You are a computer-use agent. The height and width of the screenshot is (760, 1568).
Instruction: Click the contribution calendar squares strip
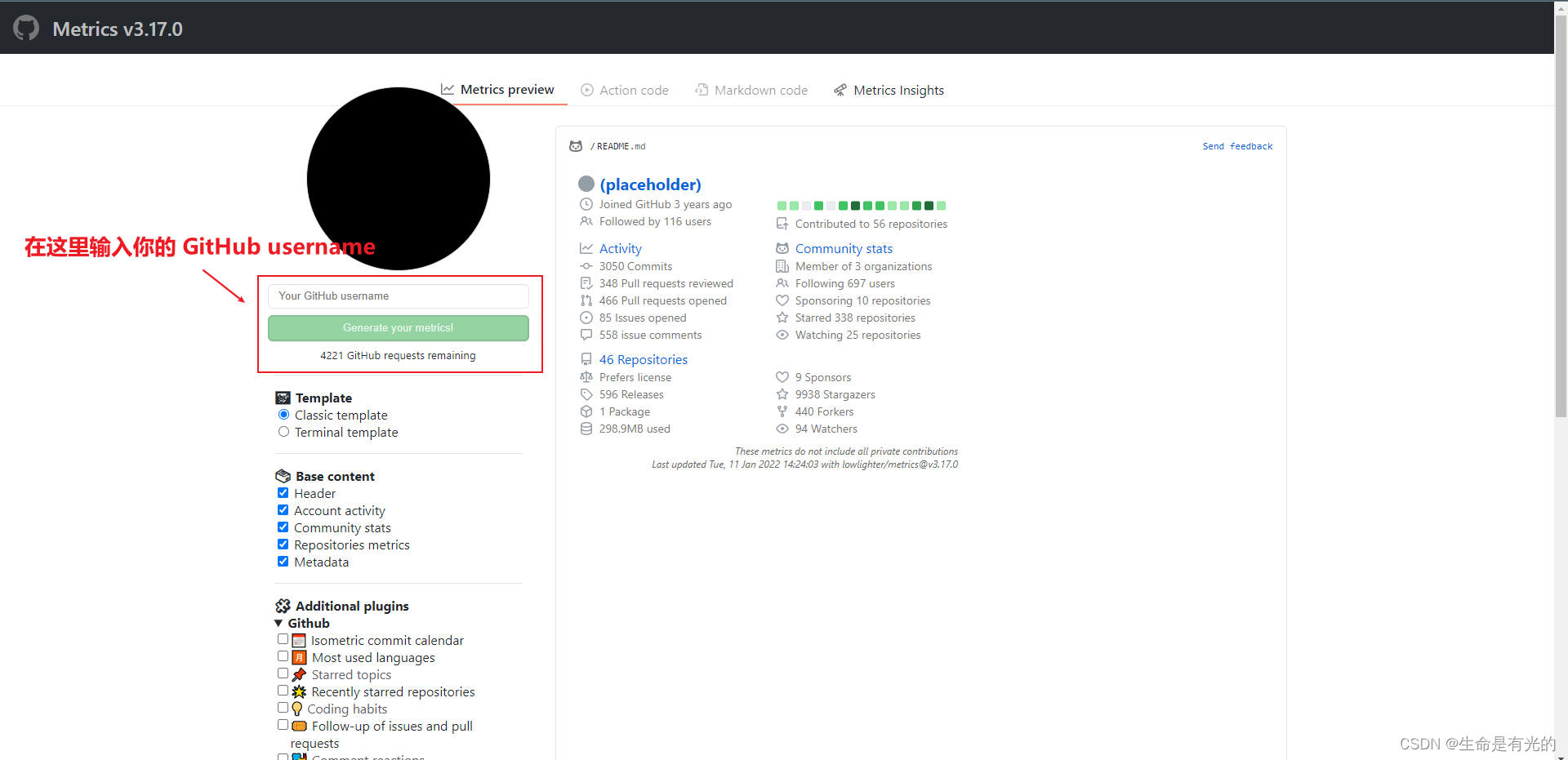pos(862,206)
